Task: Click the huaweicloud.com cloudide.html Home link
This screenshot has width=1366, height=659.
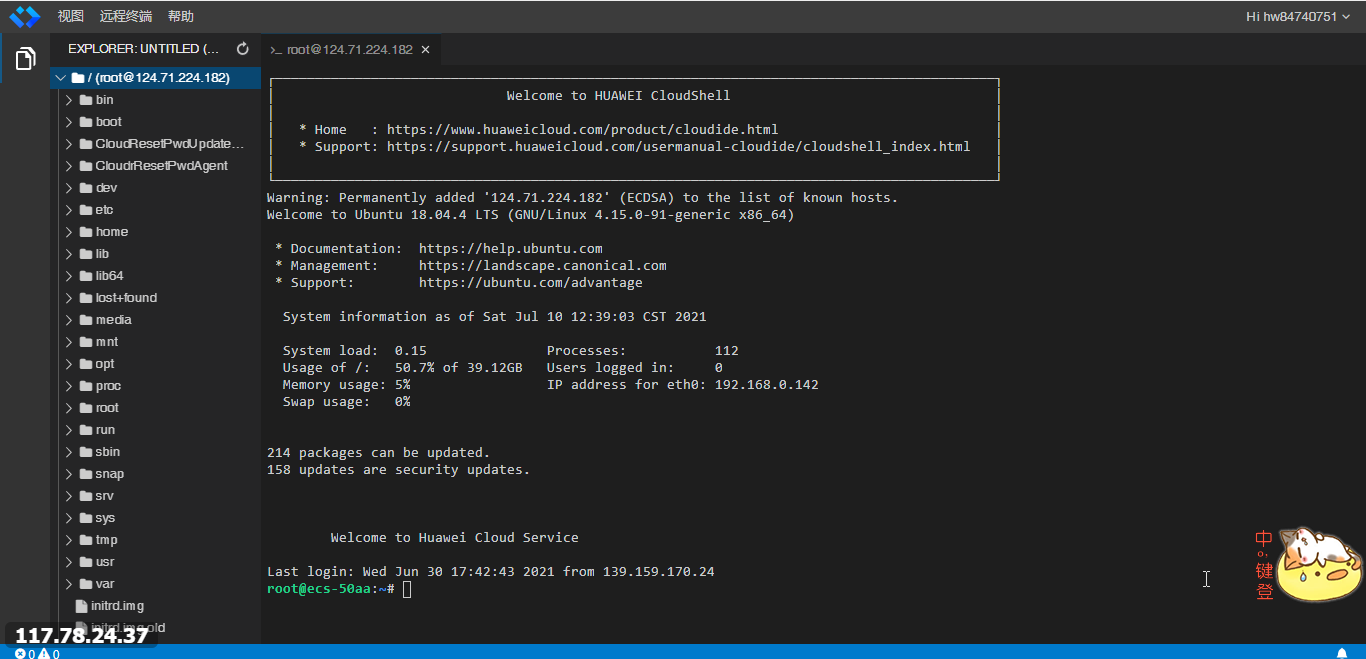Action: coord(582,129)
